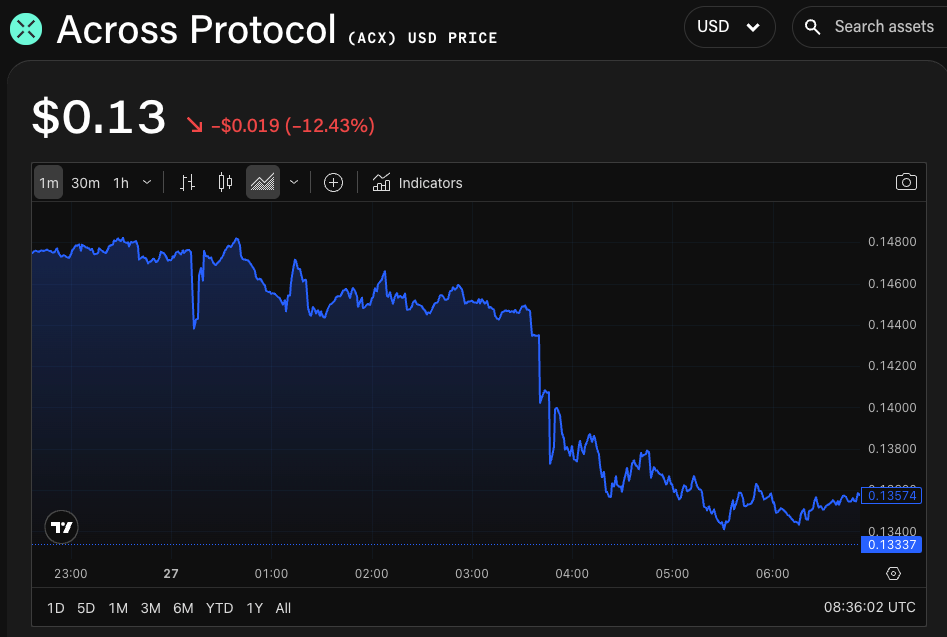
Task: Click the Across Protocol token logo
Action: 25,29
